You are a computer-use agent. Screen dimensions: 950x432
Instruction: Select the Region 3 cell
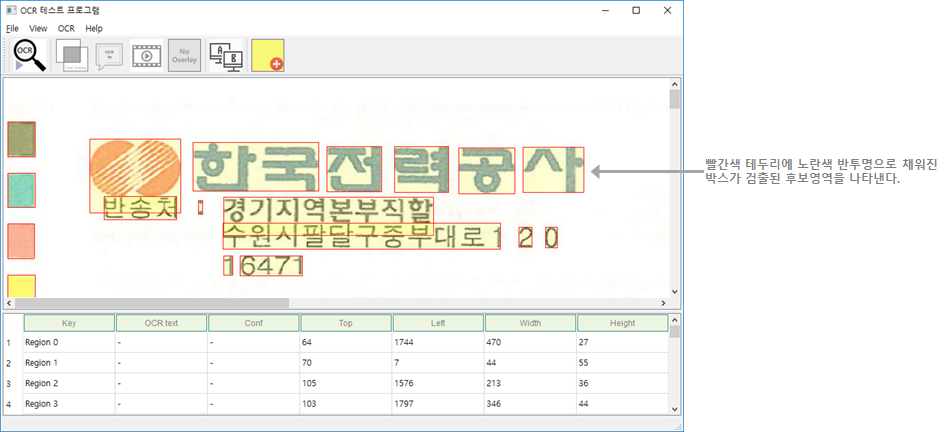pyautogui.click(x=69, y=404)
